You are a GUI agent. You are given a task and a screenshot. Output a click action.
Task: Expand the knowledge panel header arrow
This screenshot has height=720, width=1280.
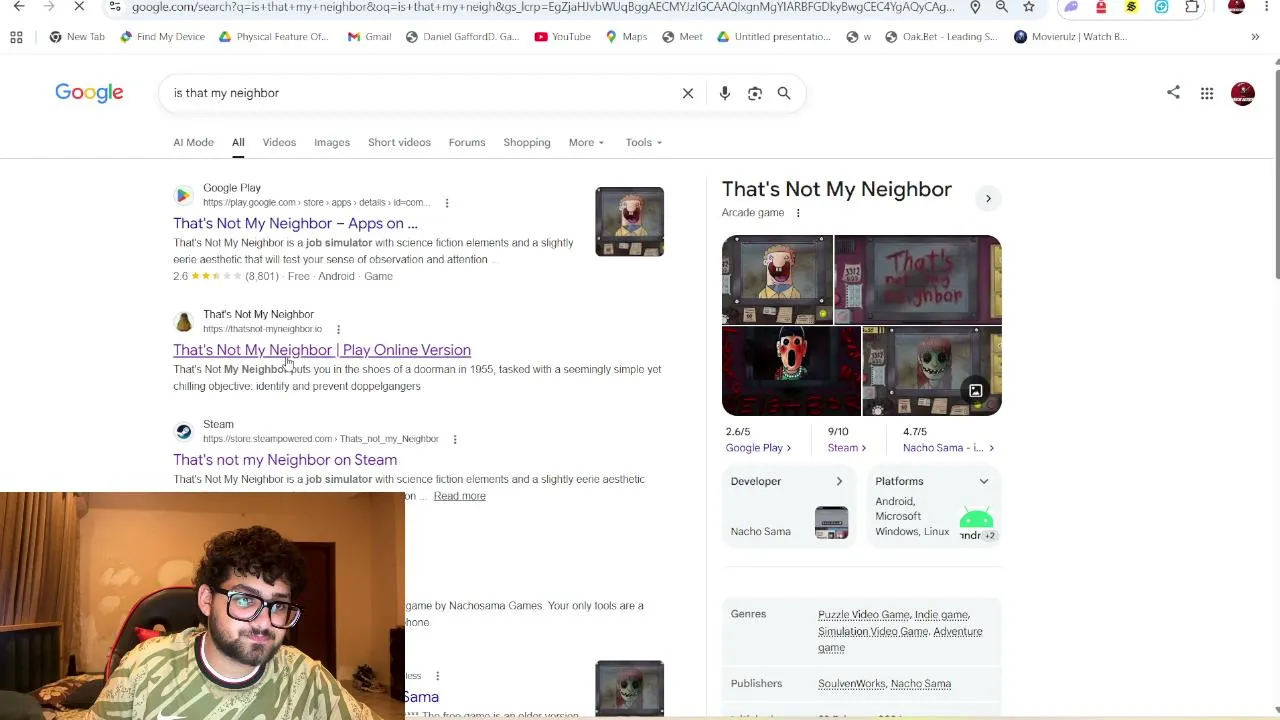point(988,198)
